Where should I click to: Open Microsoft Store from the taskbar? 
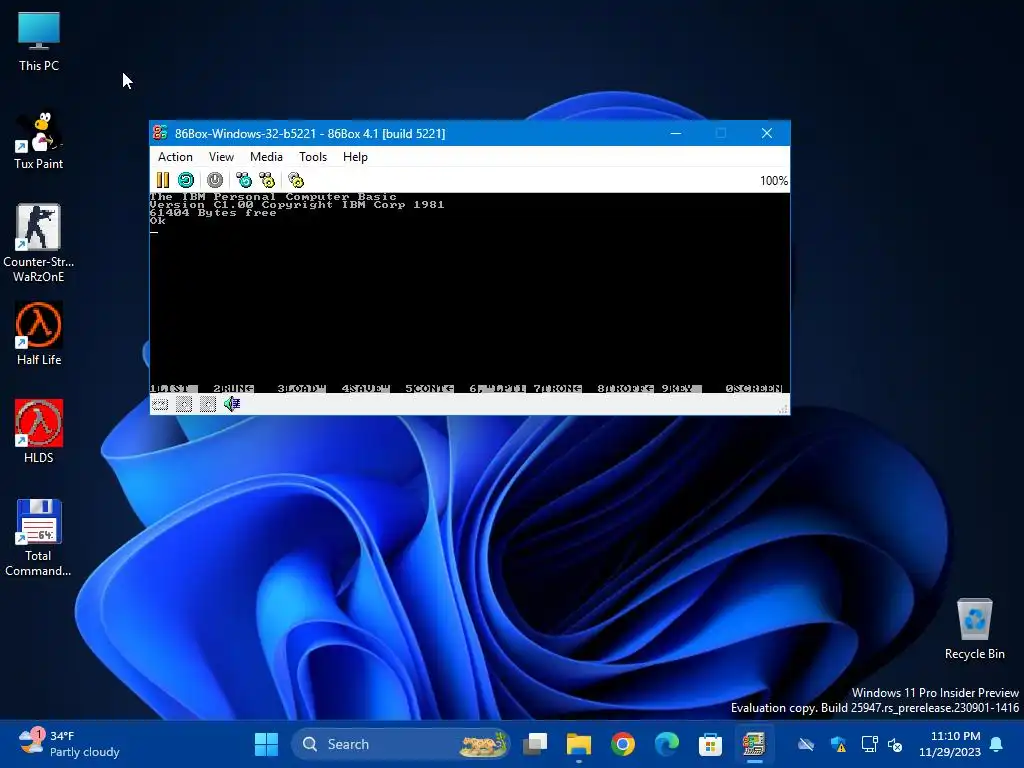click(710, 744)
